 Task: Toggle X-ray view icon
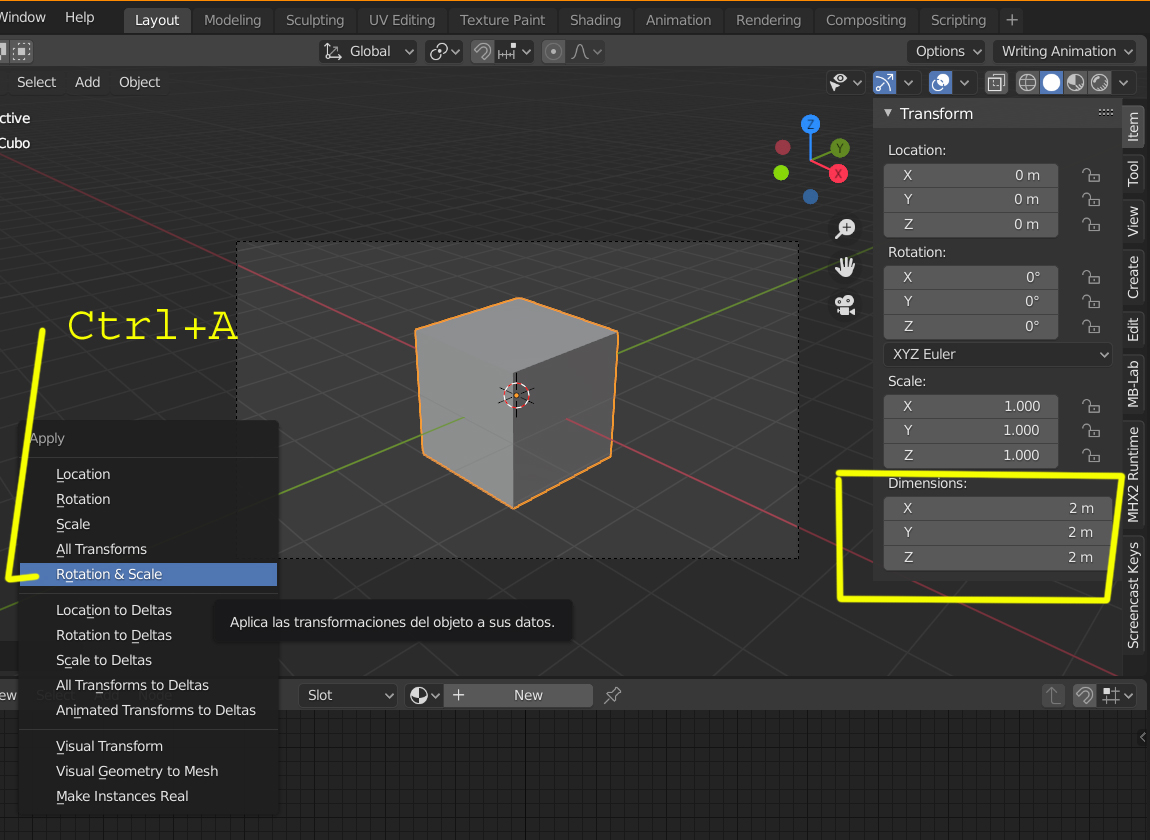click(996, 83)
